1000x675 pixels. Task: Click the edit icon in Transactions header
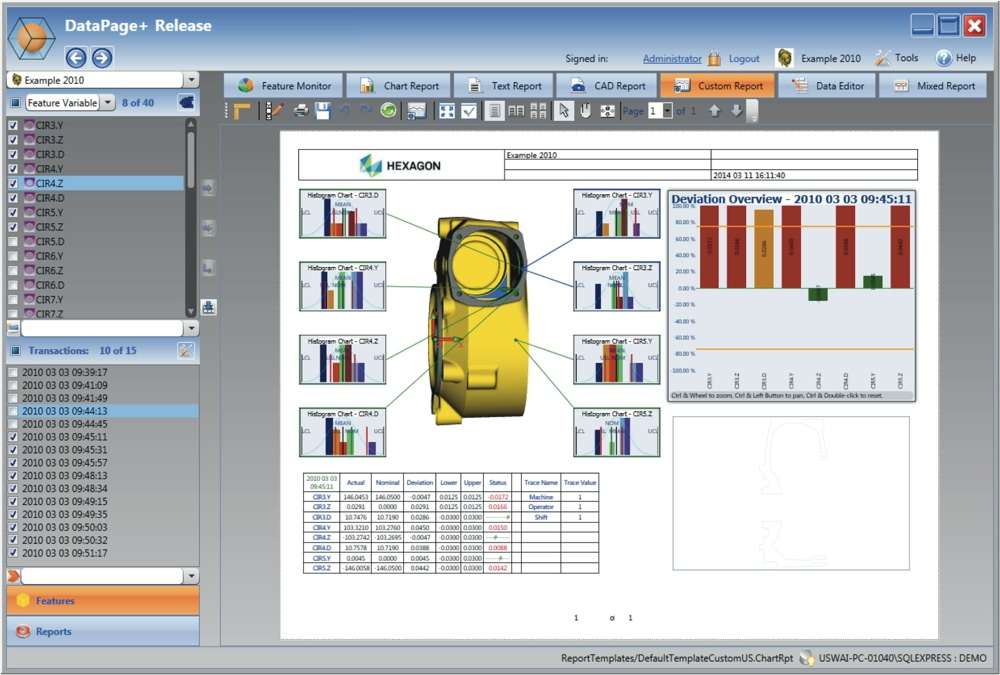(186, 350)
